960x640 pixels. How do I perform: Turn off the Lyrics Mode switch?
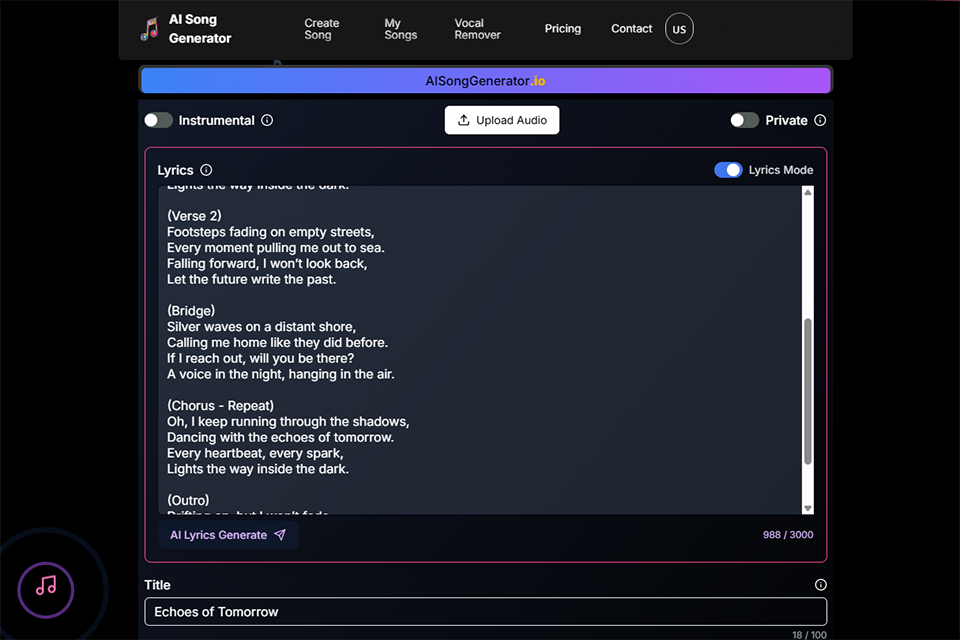[728, 170]
